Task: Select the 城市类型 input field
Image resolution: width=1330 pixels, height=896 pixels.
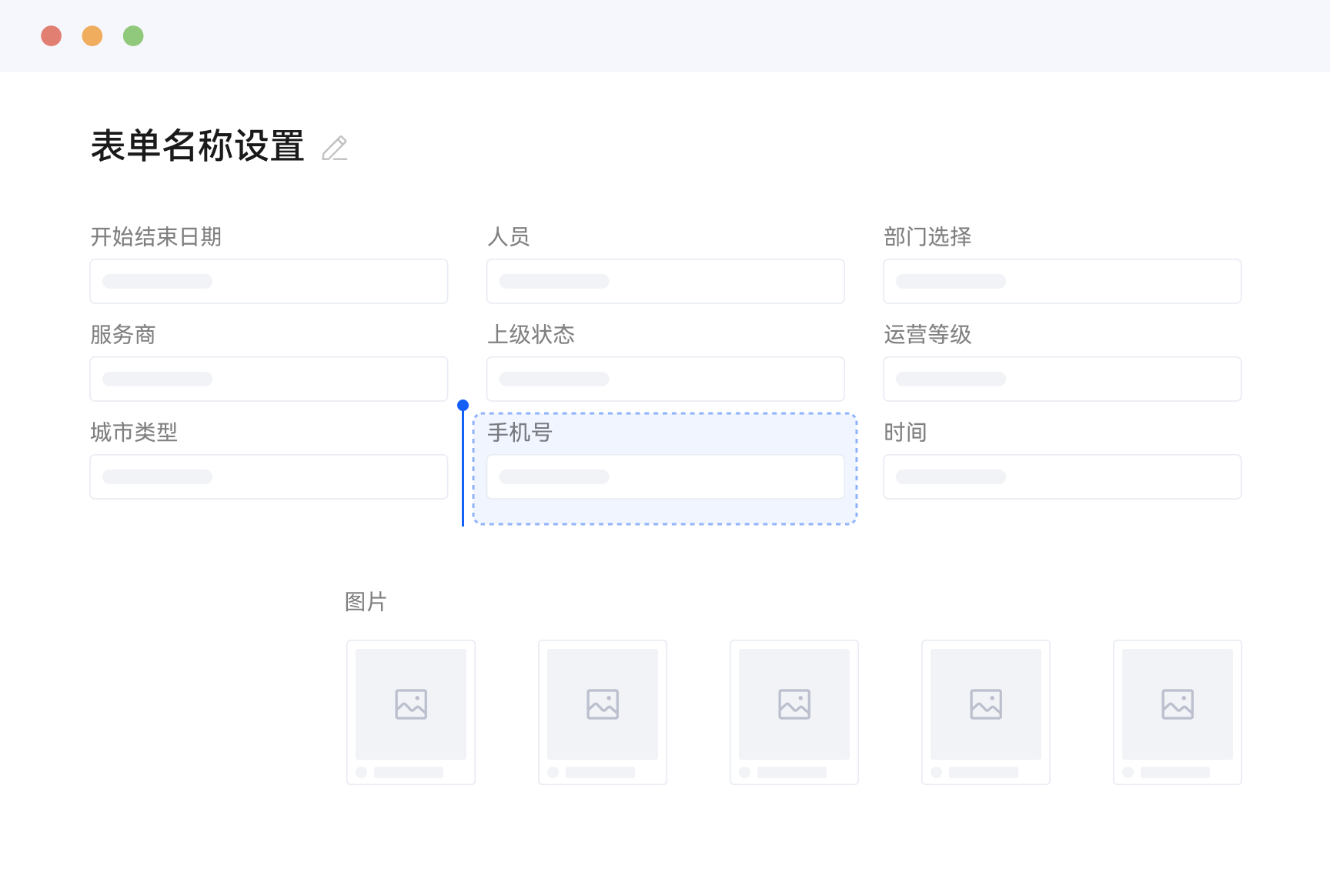Action: coord(269,476)
